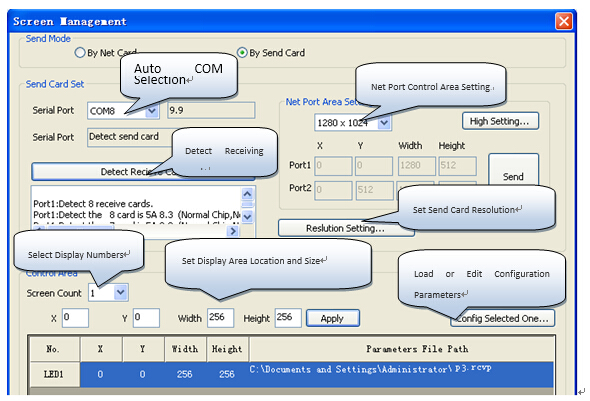Viewport: 590px width, 401px height.
Task: Select the LED1 row in the table
Action: click(x=292, y=374)
